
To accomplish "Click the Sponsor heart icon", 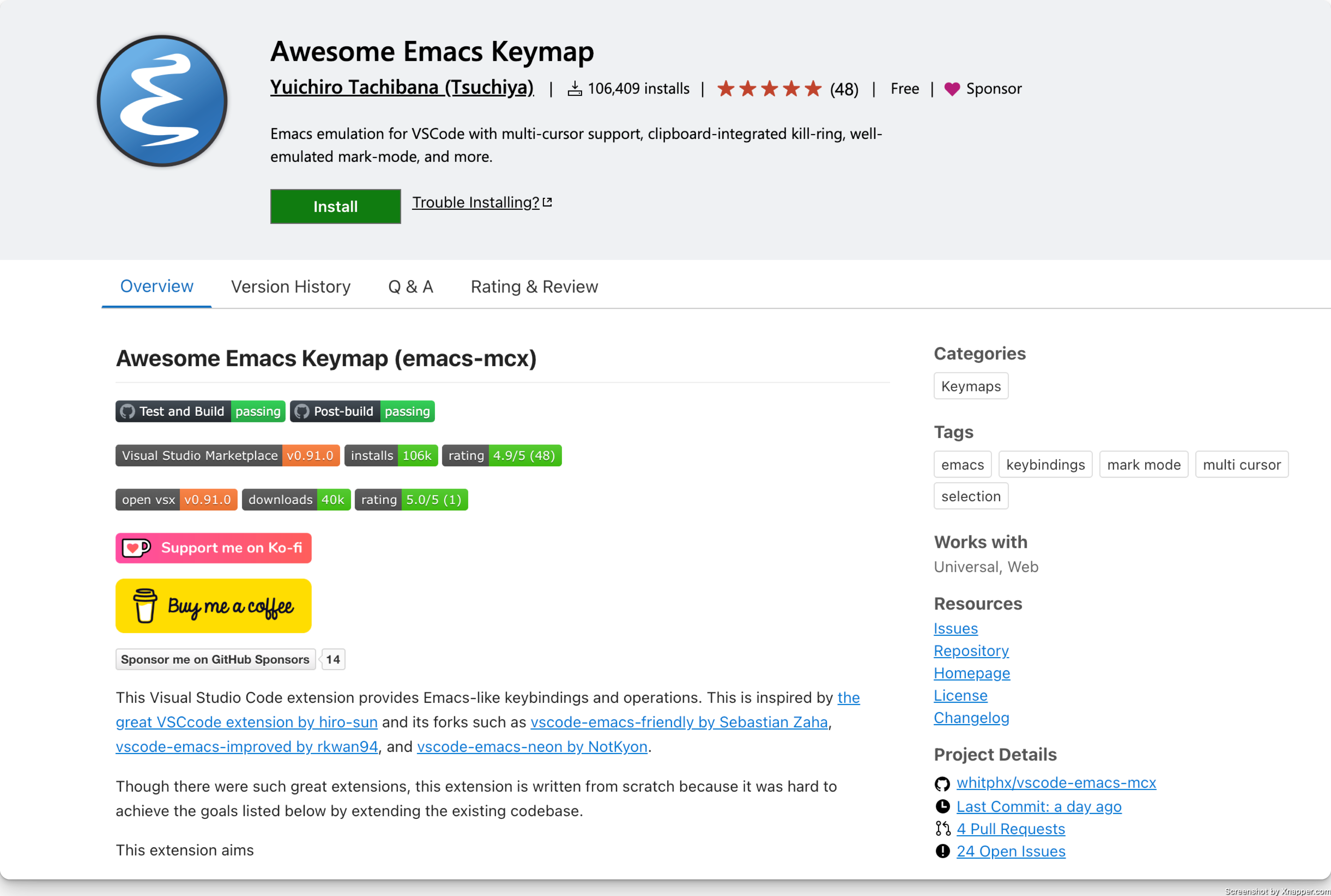I will pyautogui.click(x=952, y=88).
